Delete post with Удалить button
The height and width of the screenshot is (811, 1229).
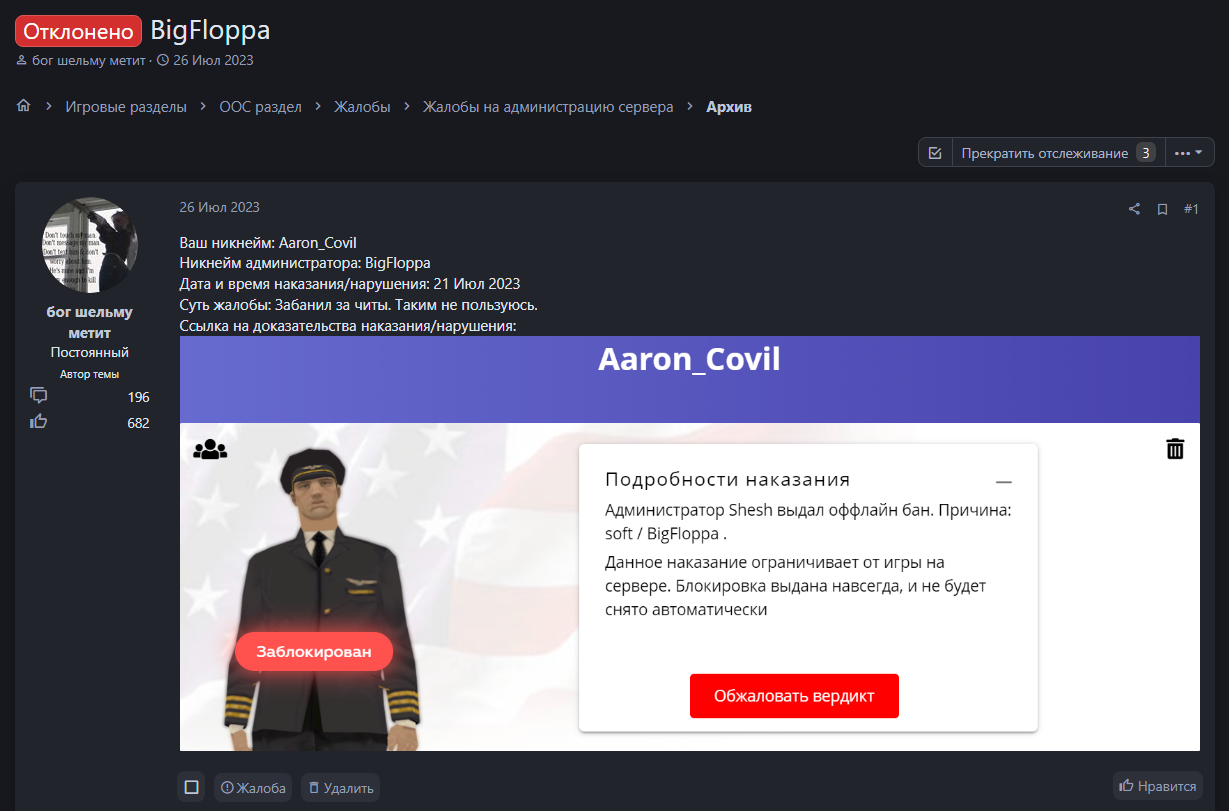coord(340,787)
